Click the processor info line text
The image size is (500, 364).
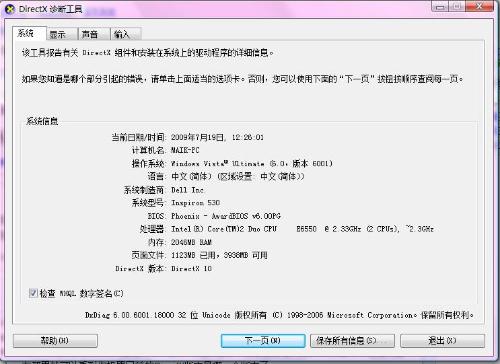tap(302, 229)
